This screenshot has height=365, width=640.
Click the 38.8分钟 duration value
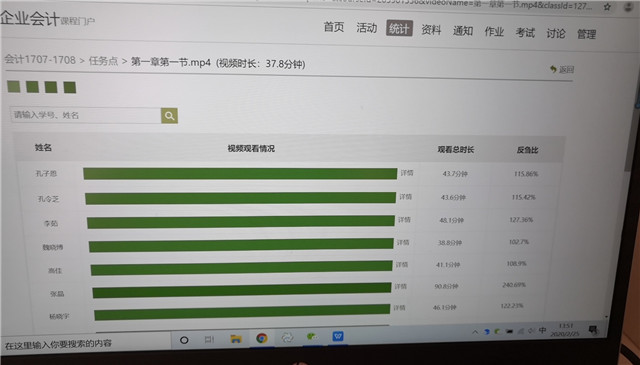click(450, 243)
